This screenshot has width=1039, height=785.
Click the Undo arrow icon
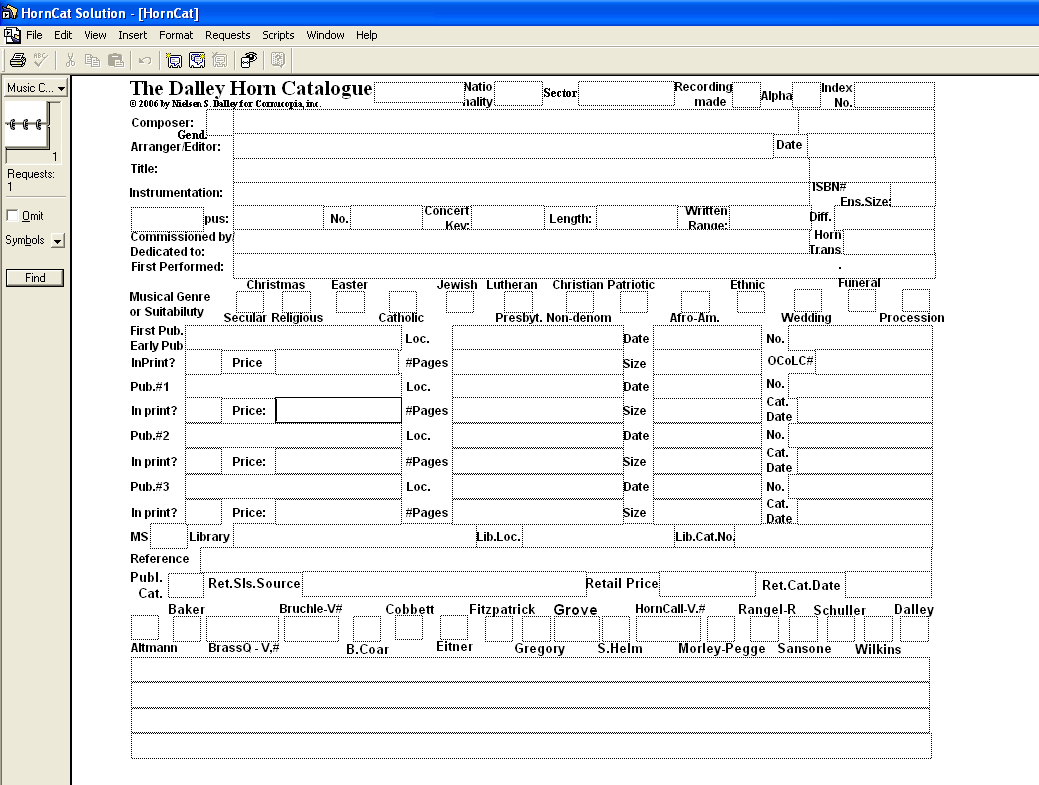coord(145,60)
